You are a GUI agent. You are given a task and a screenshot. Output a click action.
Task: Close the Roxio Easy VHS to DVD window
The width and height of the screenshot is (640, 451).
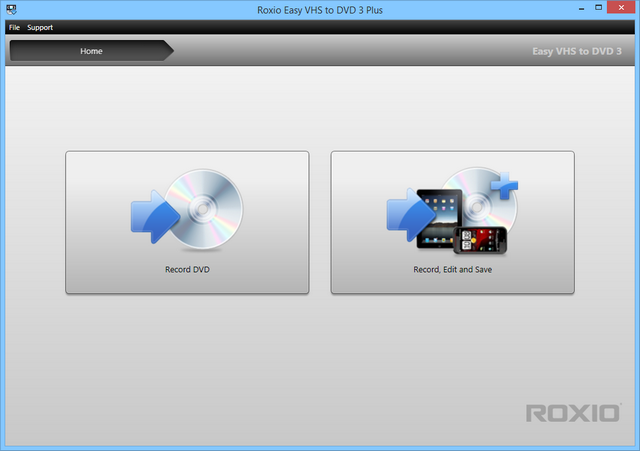(621, 7)
